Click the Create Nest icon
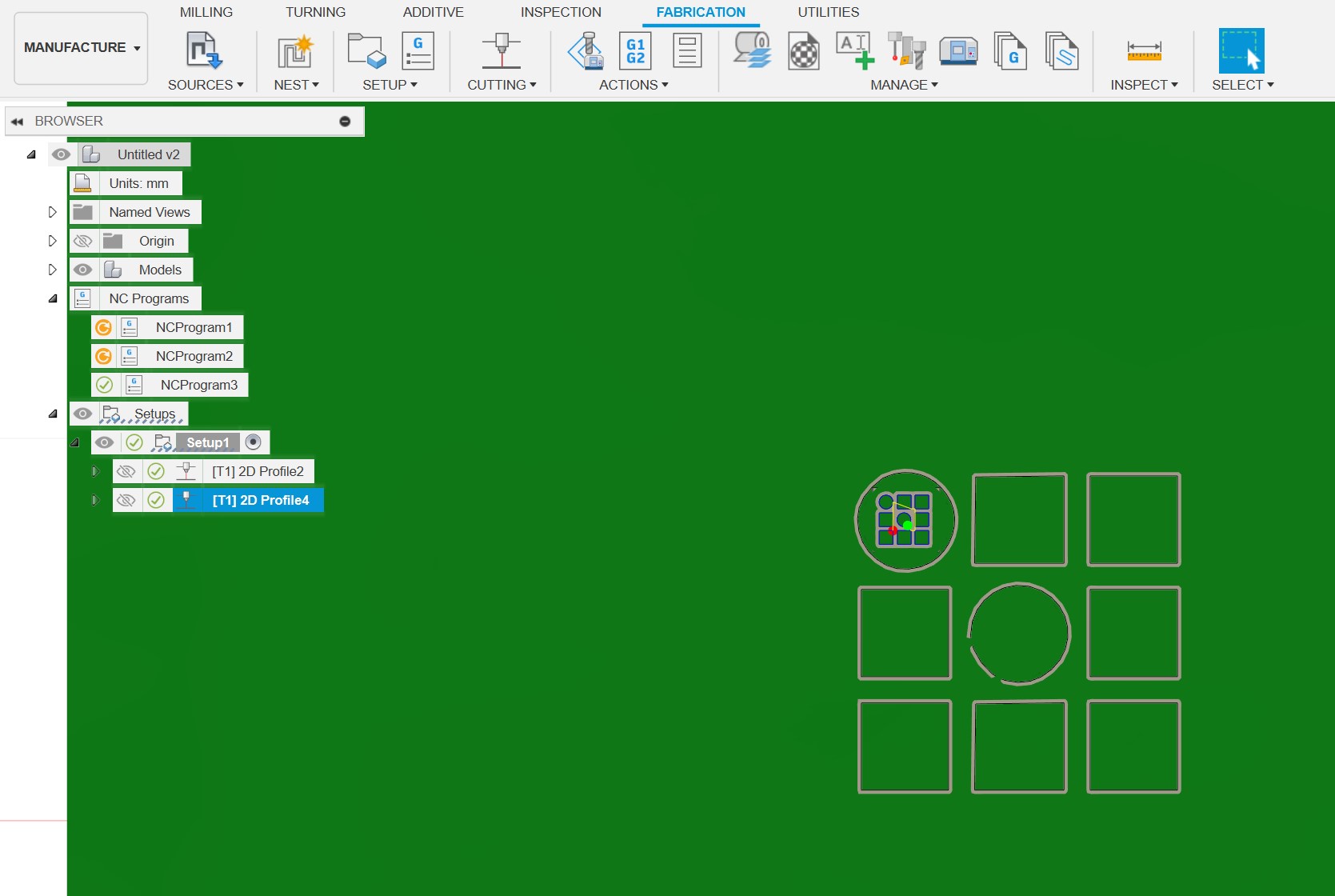 (x=295, y=51)
